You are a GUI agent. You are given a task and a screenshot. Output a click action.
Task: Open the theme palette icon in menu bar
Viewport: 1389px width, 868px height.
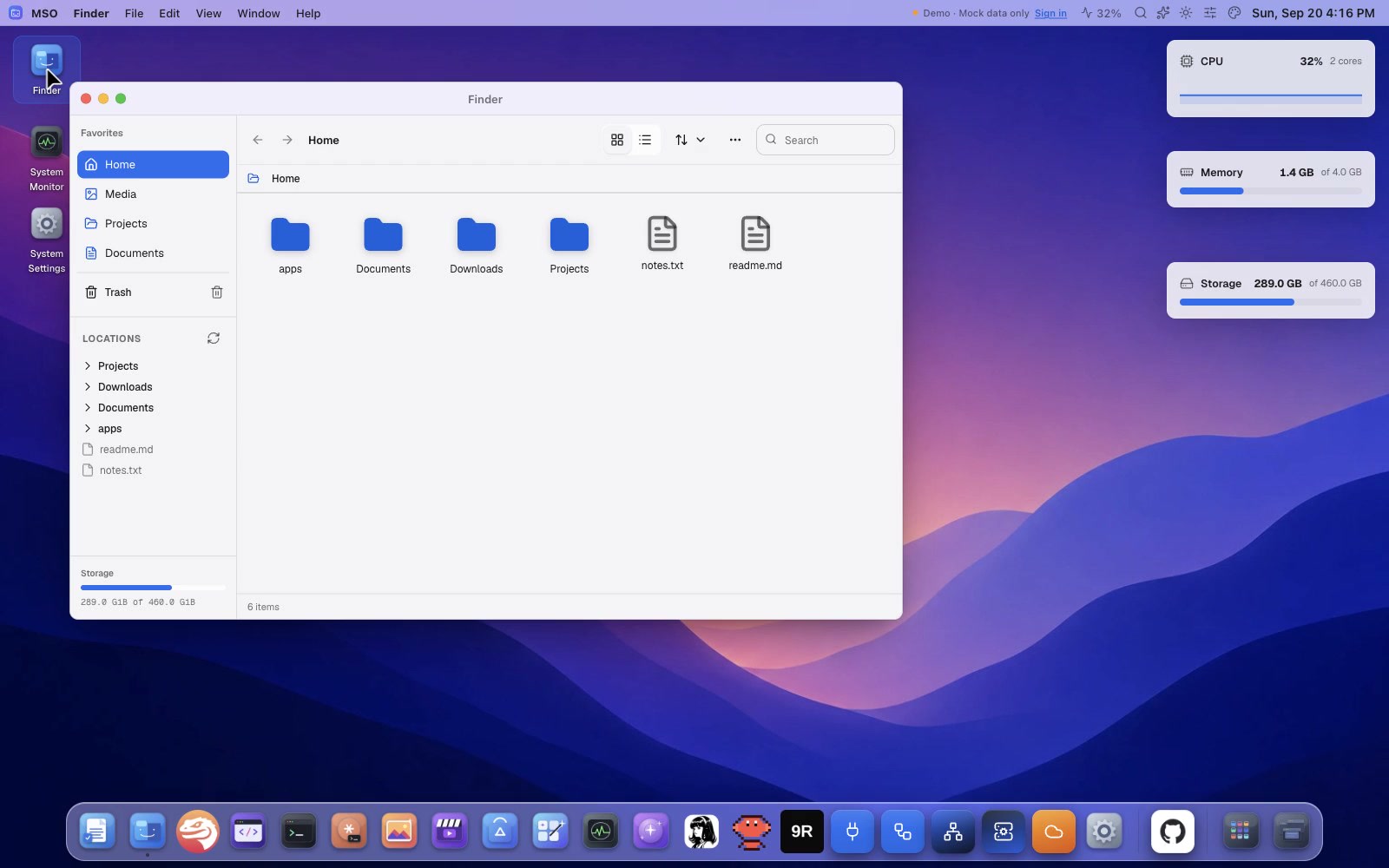point(1234,13)
